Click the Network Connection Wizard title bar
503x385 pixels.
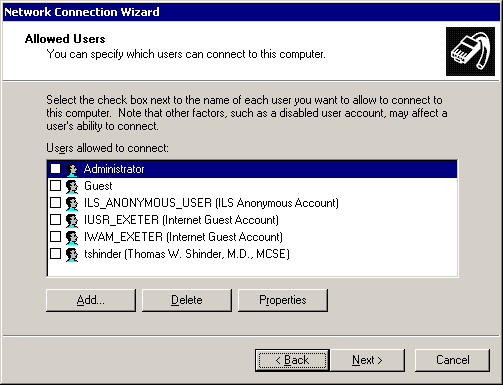[x=251, y=12]
